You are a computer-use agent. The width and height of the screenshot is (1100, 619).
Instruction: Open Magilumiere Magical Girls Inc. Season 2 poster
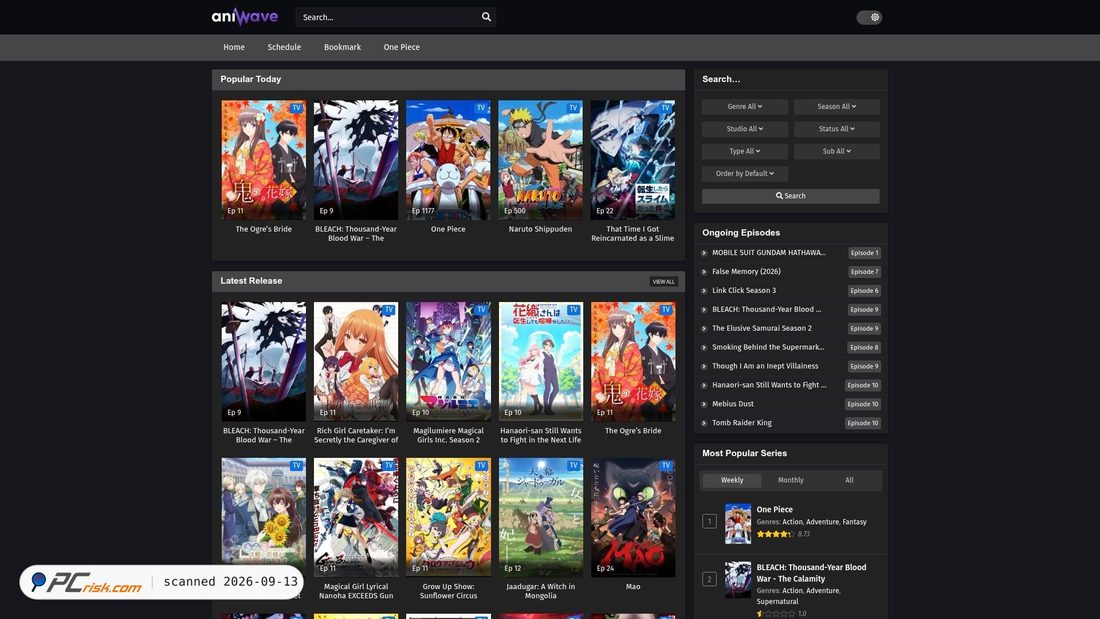pos(448,361)
